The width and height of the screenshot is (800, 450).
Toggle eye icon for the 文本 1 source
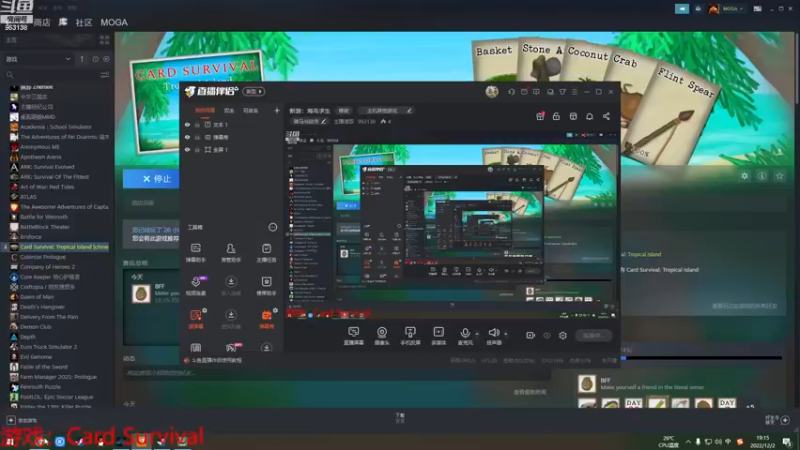point(187,124)
